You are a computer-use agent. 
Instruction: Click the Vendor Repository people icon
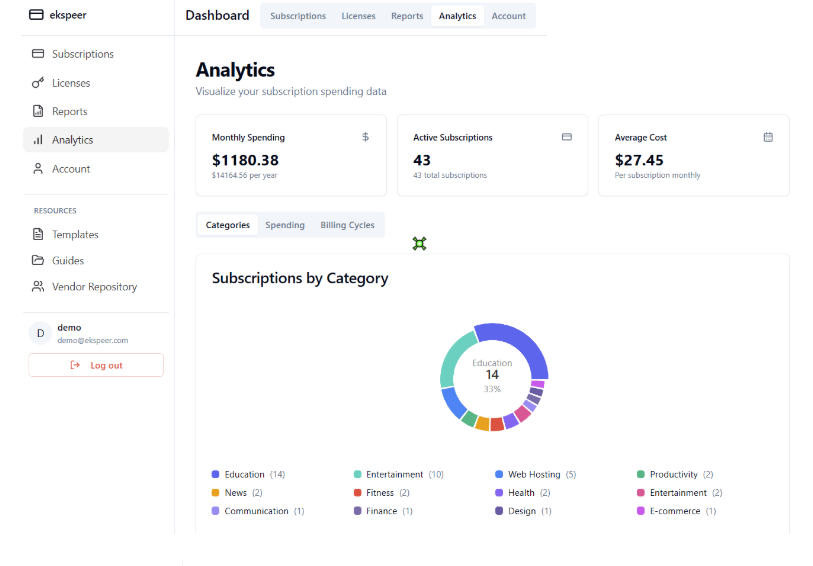pos(38,287)
